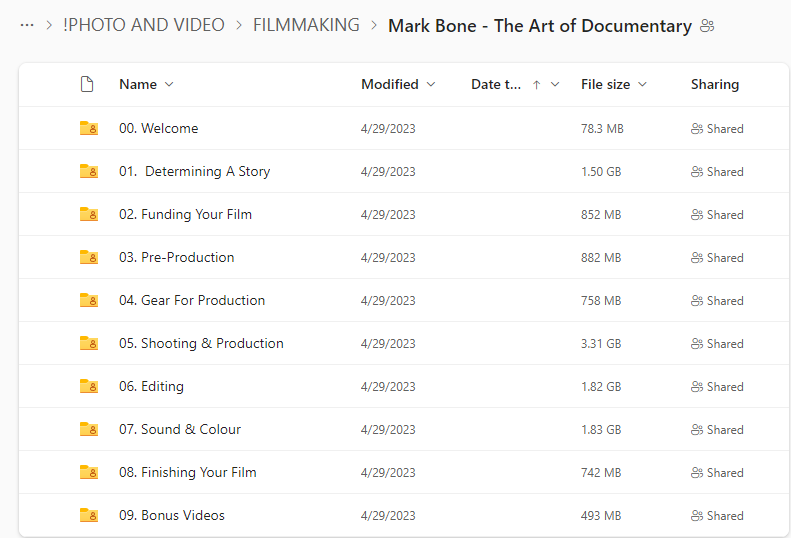Click the folder icon next to 09. Bonus Videos
The width and height of the screenshot is (791, 538).
tap(89, 515)
